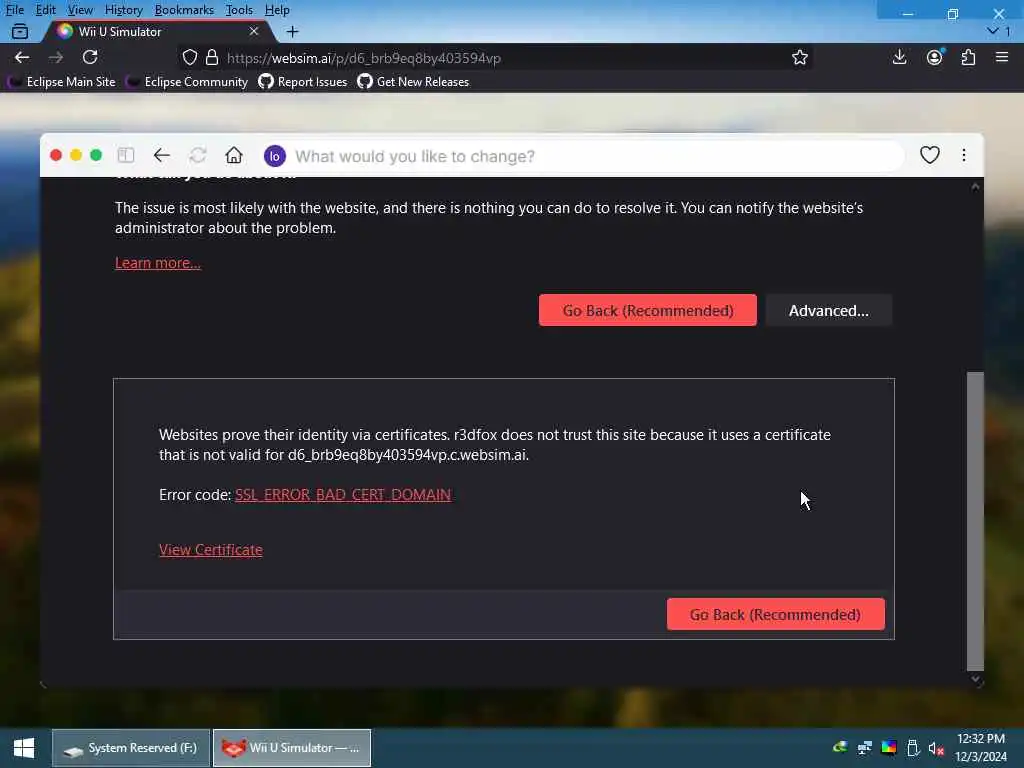This screenshot has height=768, width=1024.
Task: Click the green maximize dot in websim window
Action: pyautogui.click(x=96, y=155)
